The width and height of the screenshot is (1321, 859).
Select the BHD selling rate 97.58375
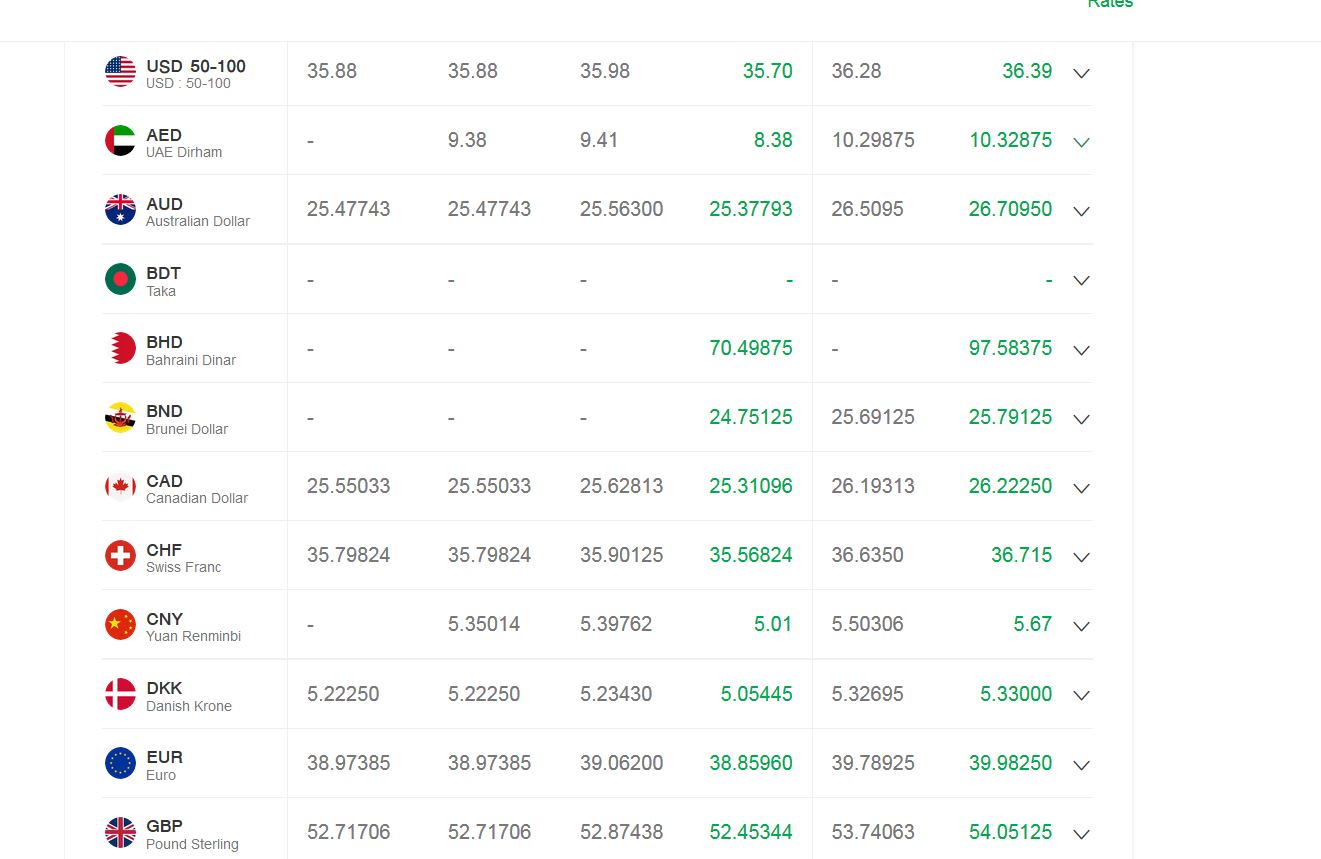point(1010,349)
